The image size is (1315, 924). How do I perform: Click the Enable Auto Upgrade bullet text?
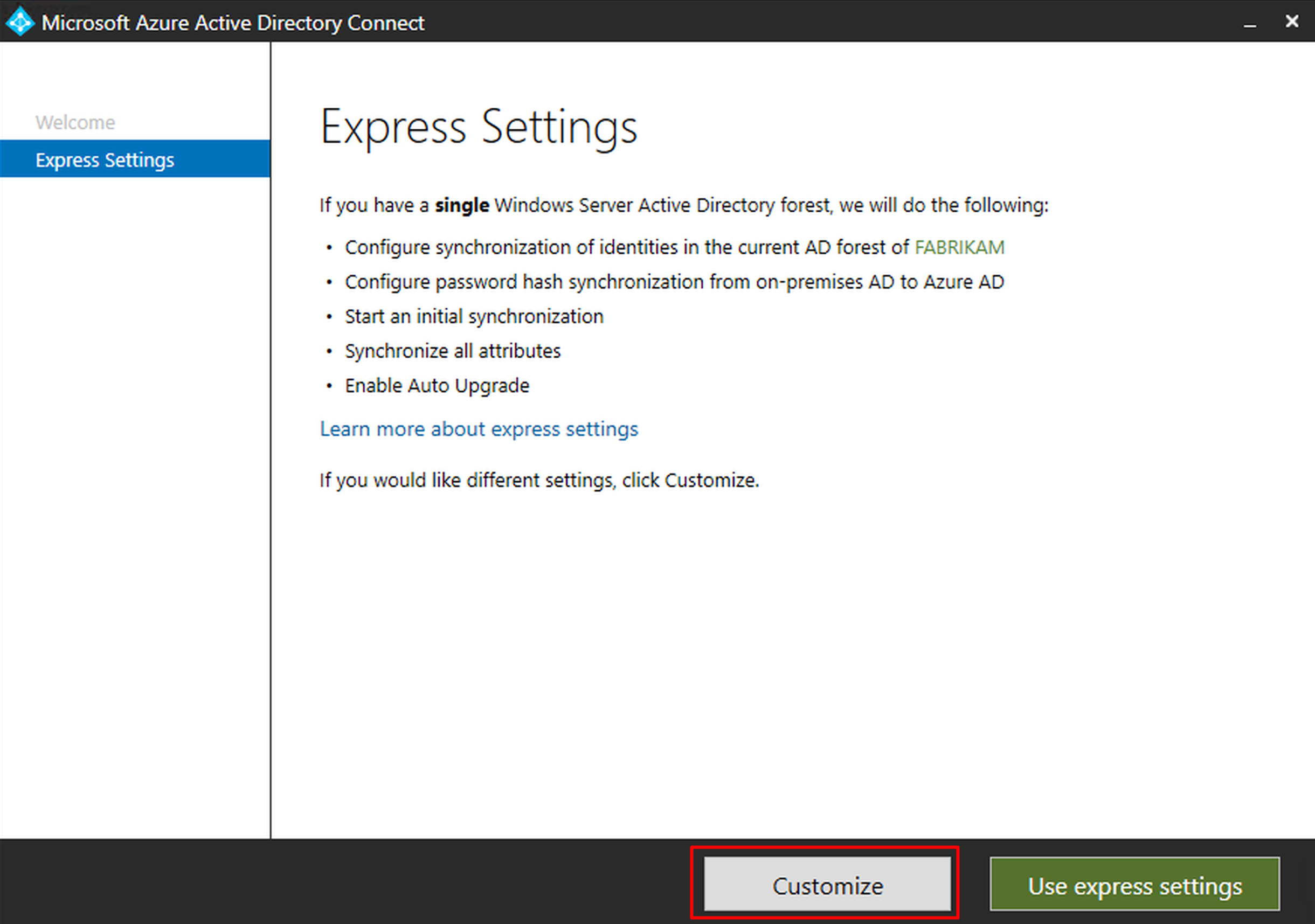point(437,386)
